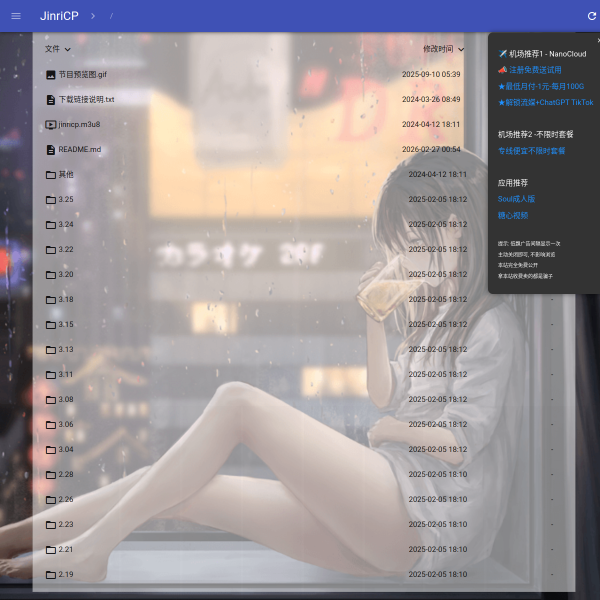Open the 2.26 folder
This screenshot has width=600, height=600.
coord(66,499)
